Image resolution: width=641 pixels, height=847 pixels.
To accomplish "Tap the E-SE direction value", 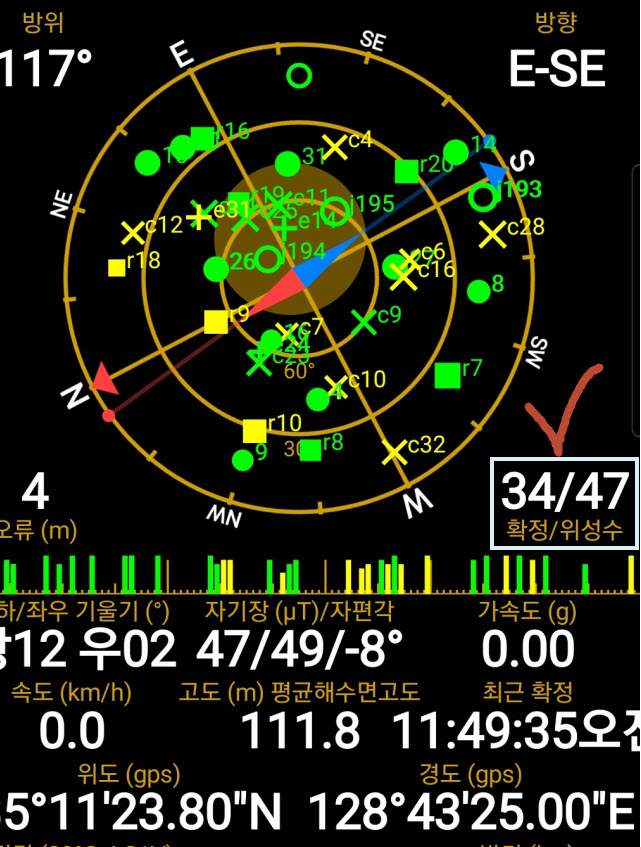I will tap(557, 69).
